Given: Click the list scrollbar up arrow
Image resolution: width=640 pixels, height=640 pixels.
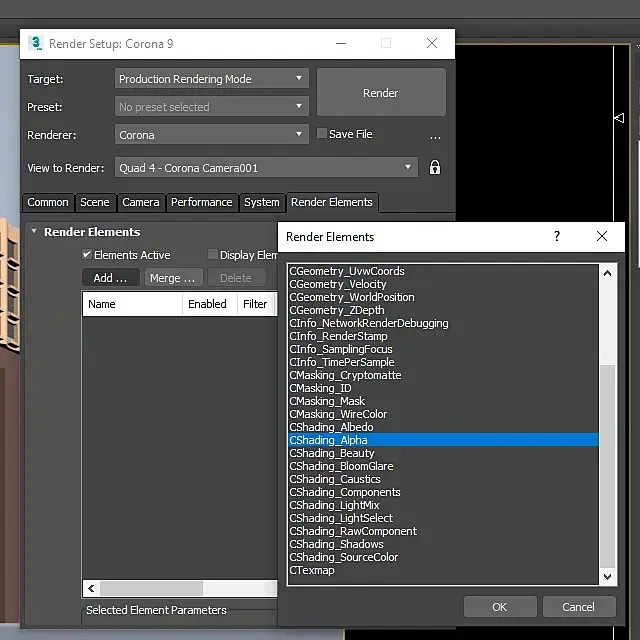Looking at the screenshot, I should (x=607, y=273).
